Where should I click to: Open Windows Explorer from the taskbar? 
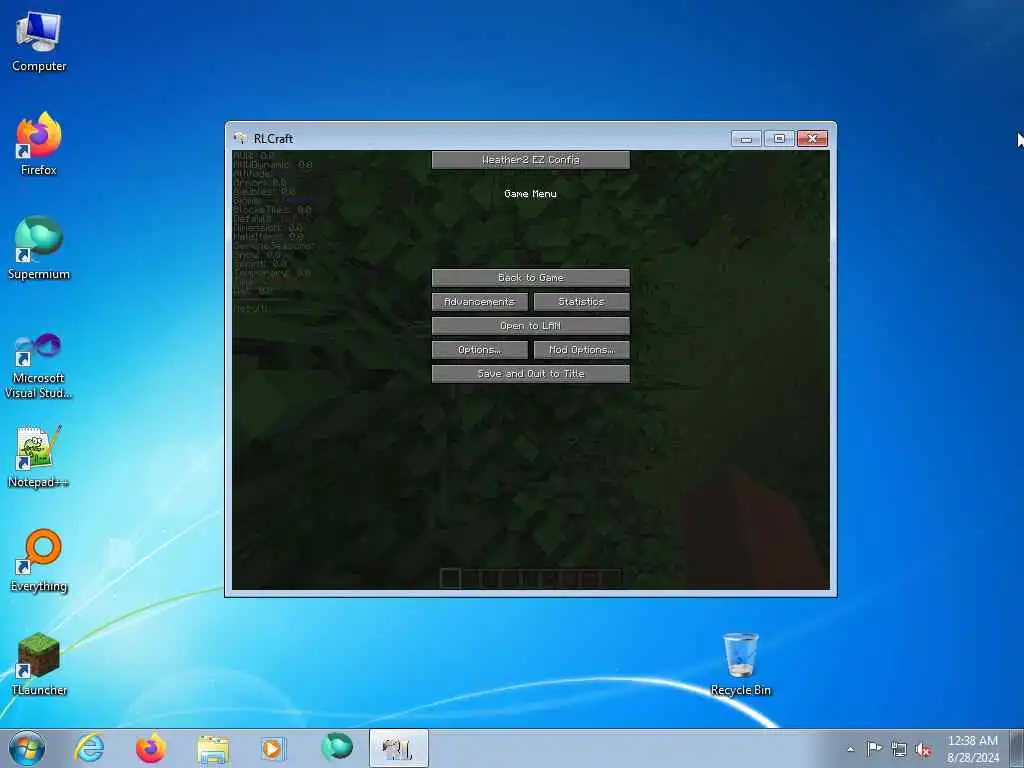(213, 748)
